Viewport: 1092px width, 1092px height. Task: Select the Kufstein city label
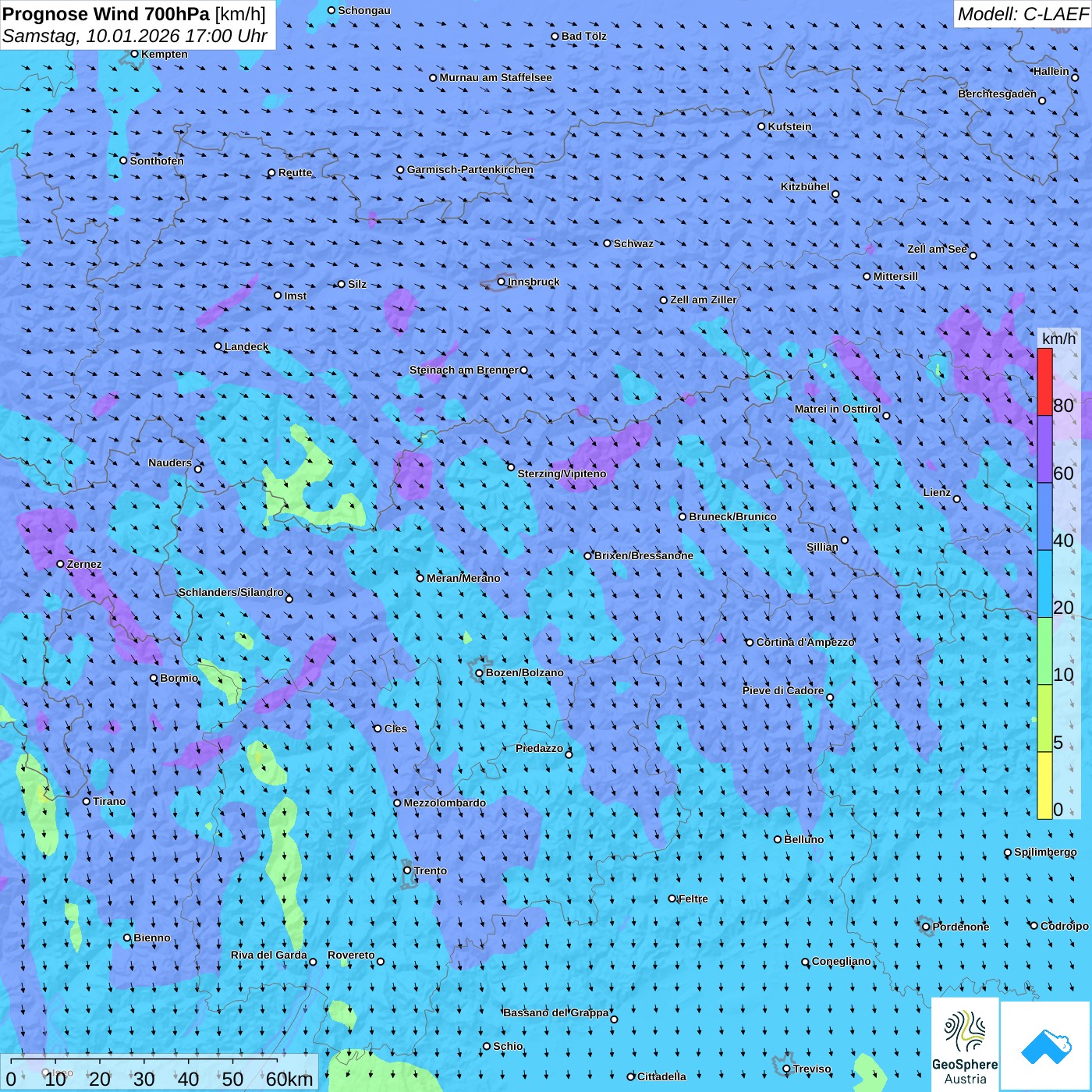[789, 126]
